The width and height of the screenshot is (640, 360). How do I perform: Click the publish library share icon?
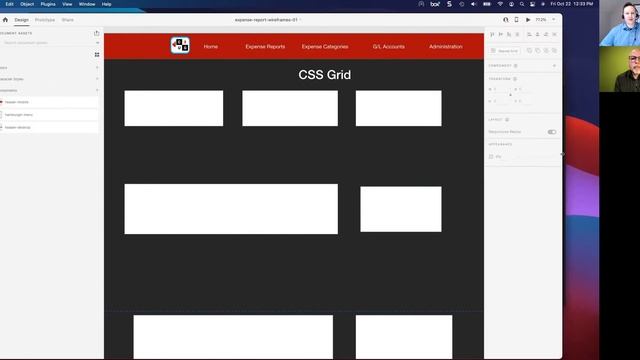[97, 33]
